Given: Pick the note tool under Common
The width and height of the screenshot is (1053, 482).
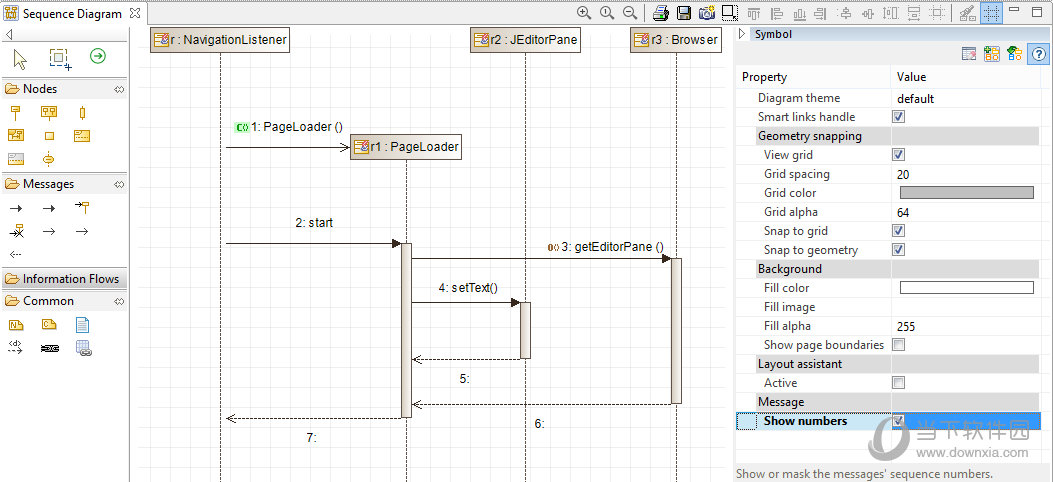Looking at the screenshot, I should pos(16,325).
